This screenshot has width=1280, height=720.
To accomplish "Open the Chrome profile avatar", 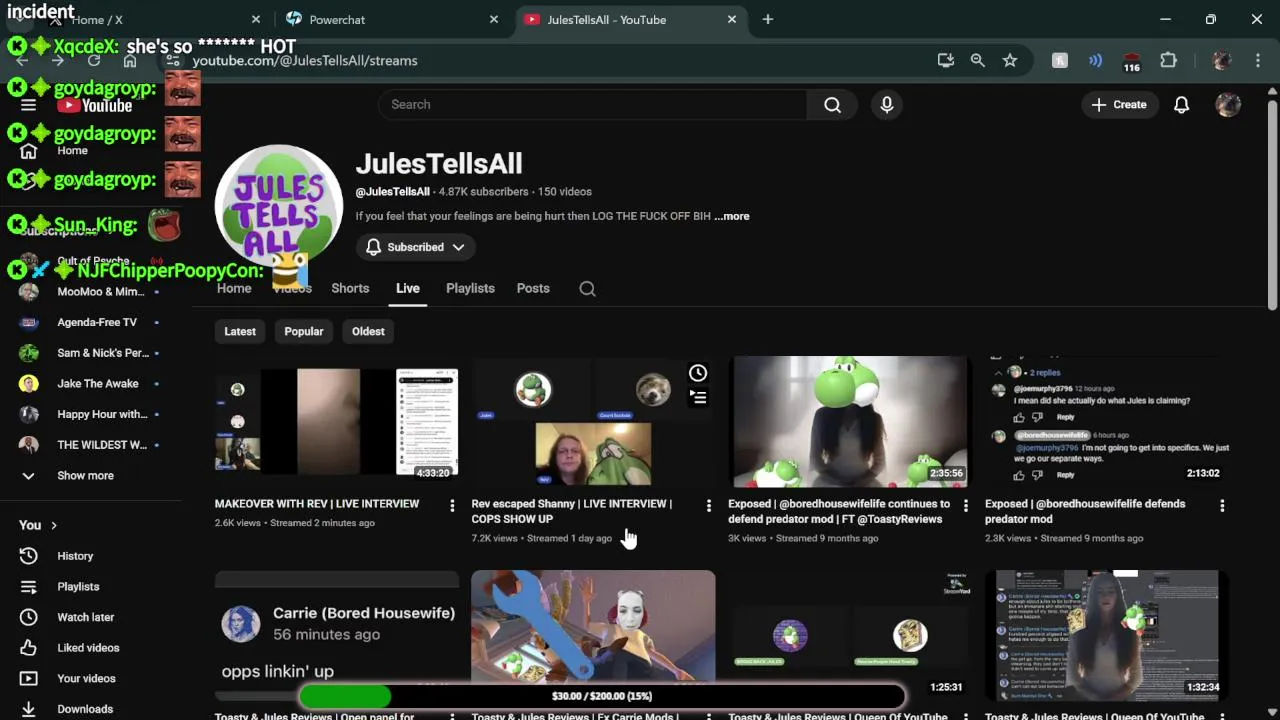I will 1221,61.
